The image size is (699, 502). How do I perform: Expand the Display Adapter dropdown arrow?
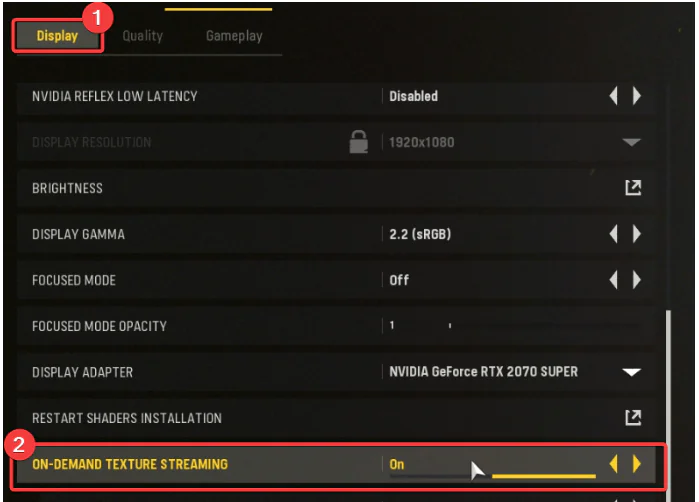pyautogui.click(x=632, y=372)
